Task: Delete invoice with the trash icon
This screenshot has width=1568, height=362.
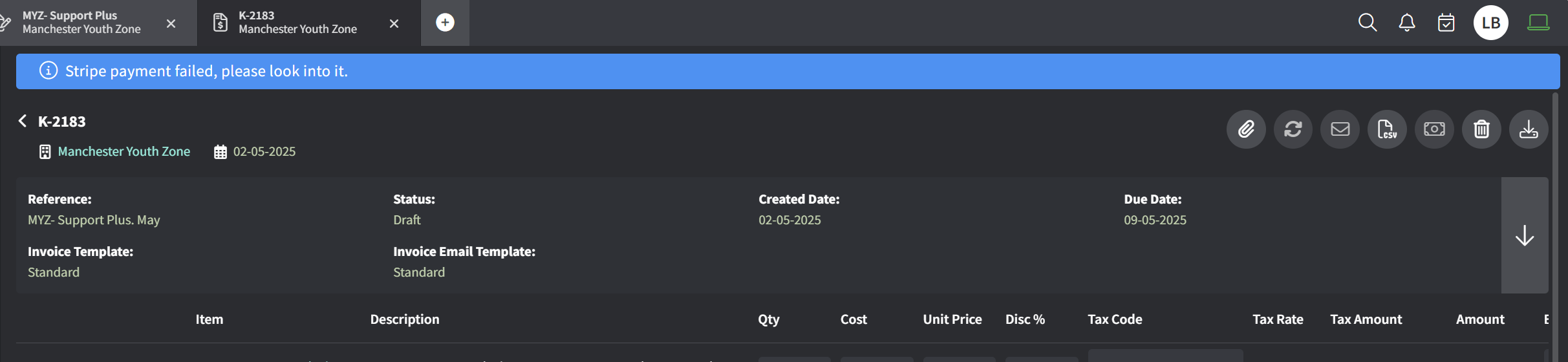Action: pyautogui.click(x=1481, y=129)
